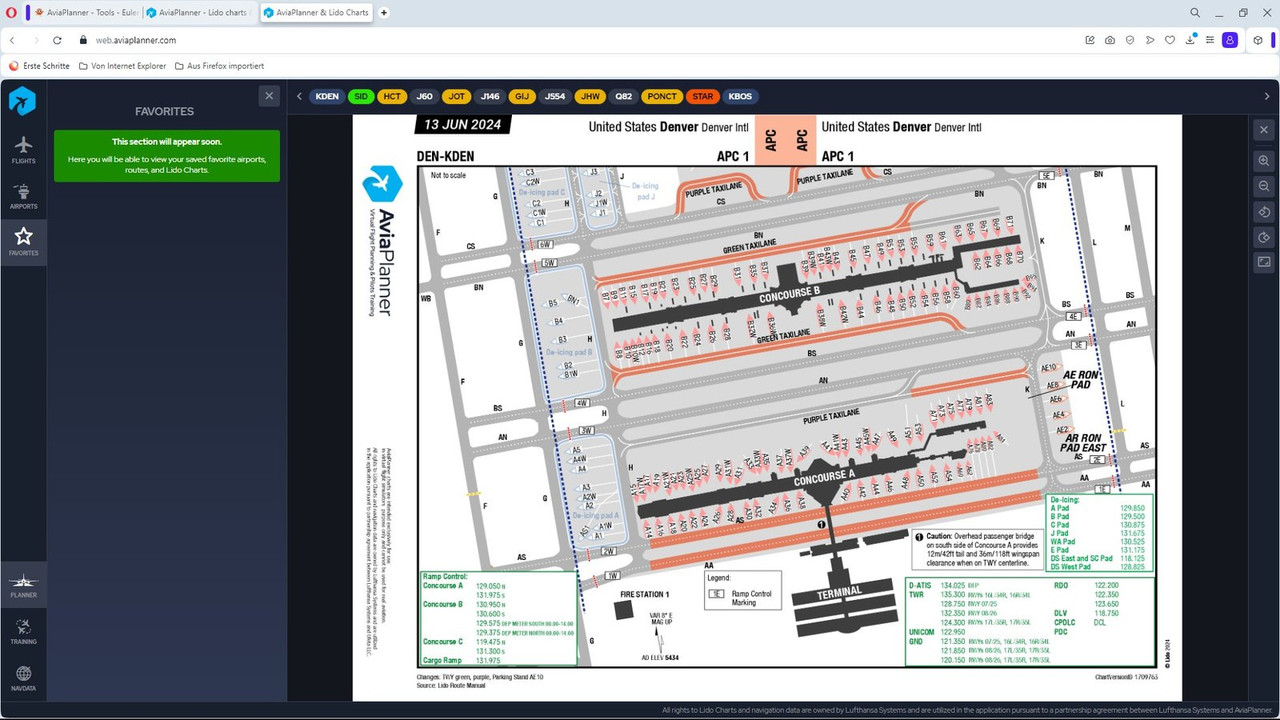Screen dimensions: 1280x720
Task: Open the purple profile account icon
Action: point(1230,40)
